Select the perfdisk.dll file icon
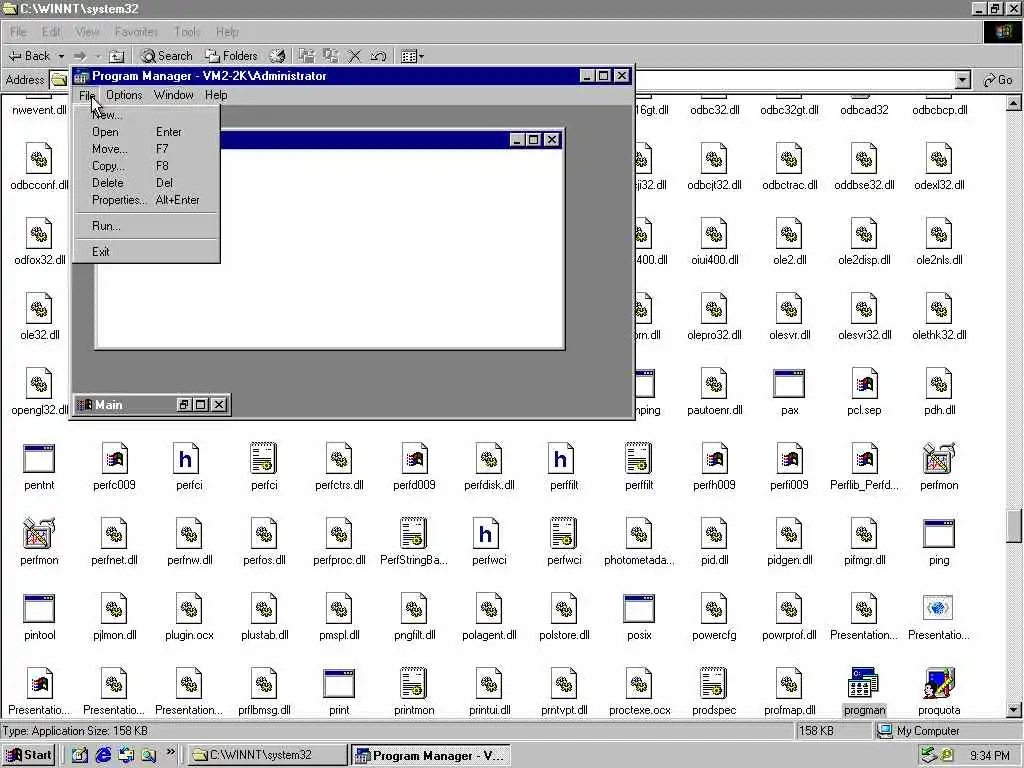This screenshot has height=768, width=1024. (x=488, y=458)
